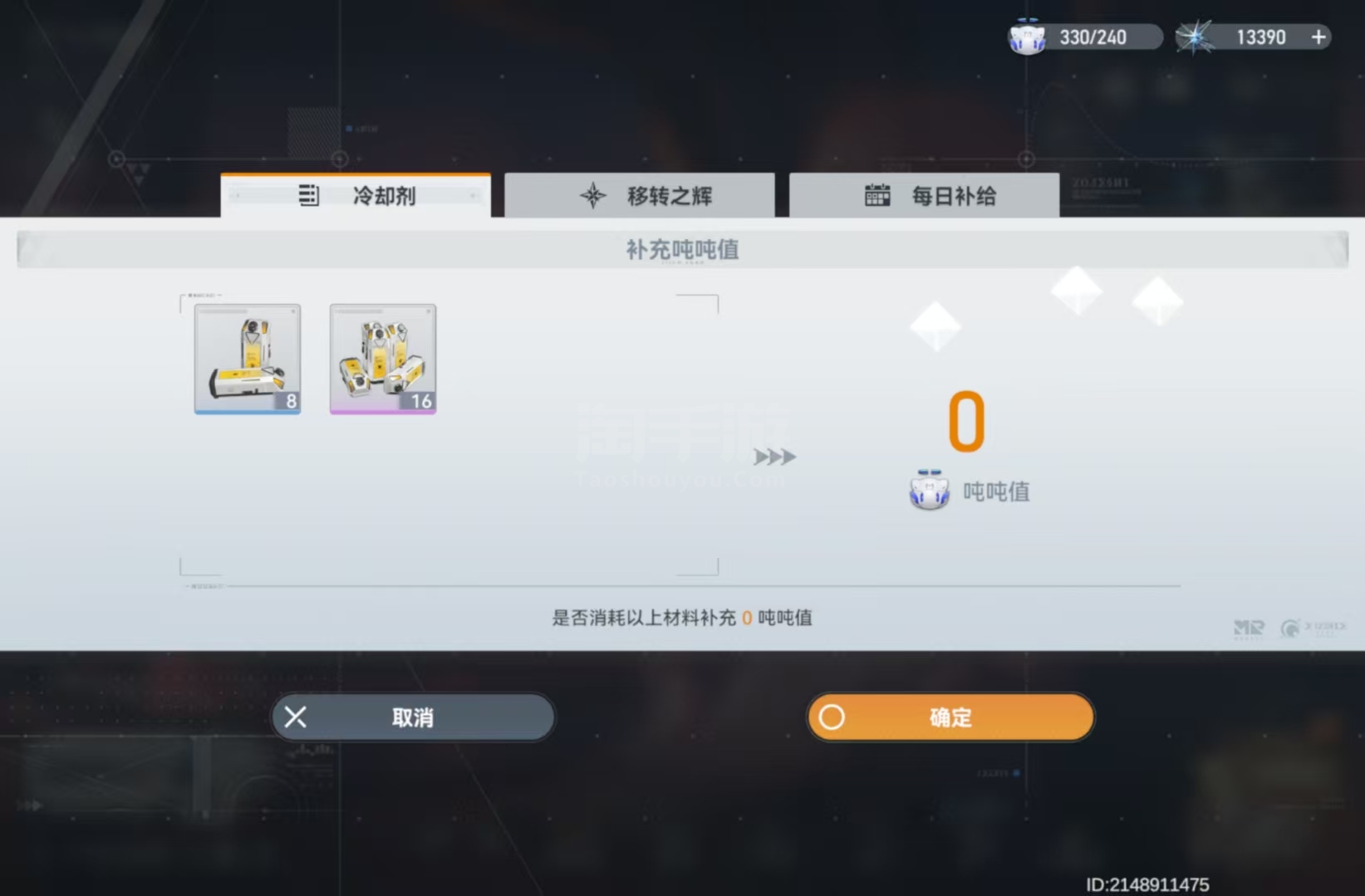Click the list icon on 冷却剂 tab

pos(308,195)
